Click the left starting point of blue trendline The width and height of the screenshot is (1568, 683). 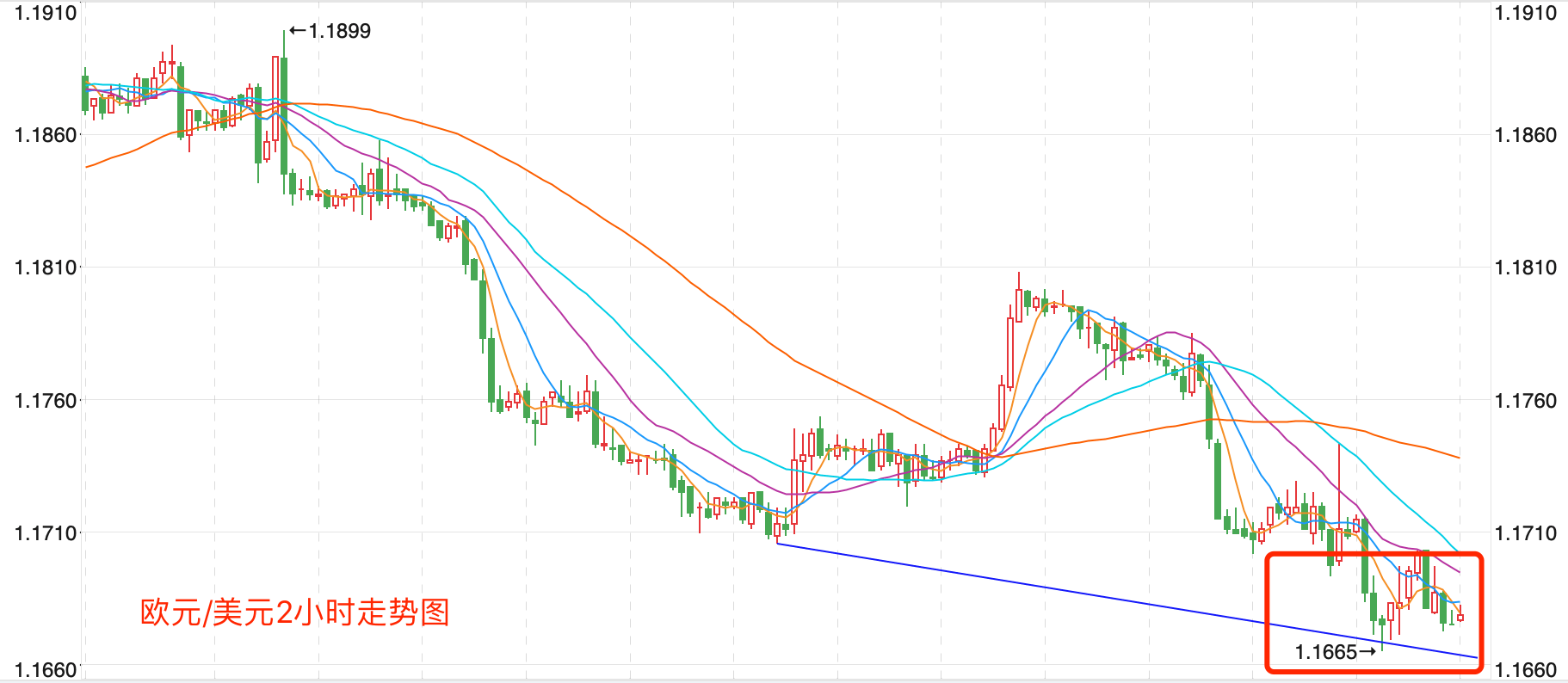pyautogui.click(x=777, y=544)
